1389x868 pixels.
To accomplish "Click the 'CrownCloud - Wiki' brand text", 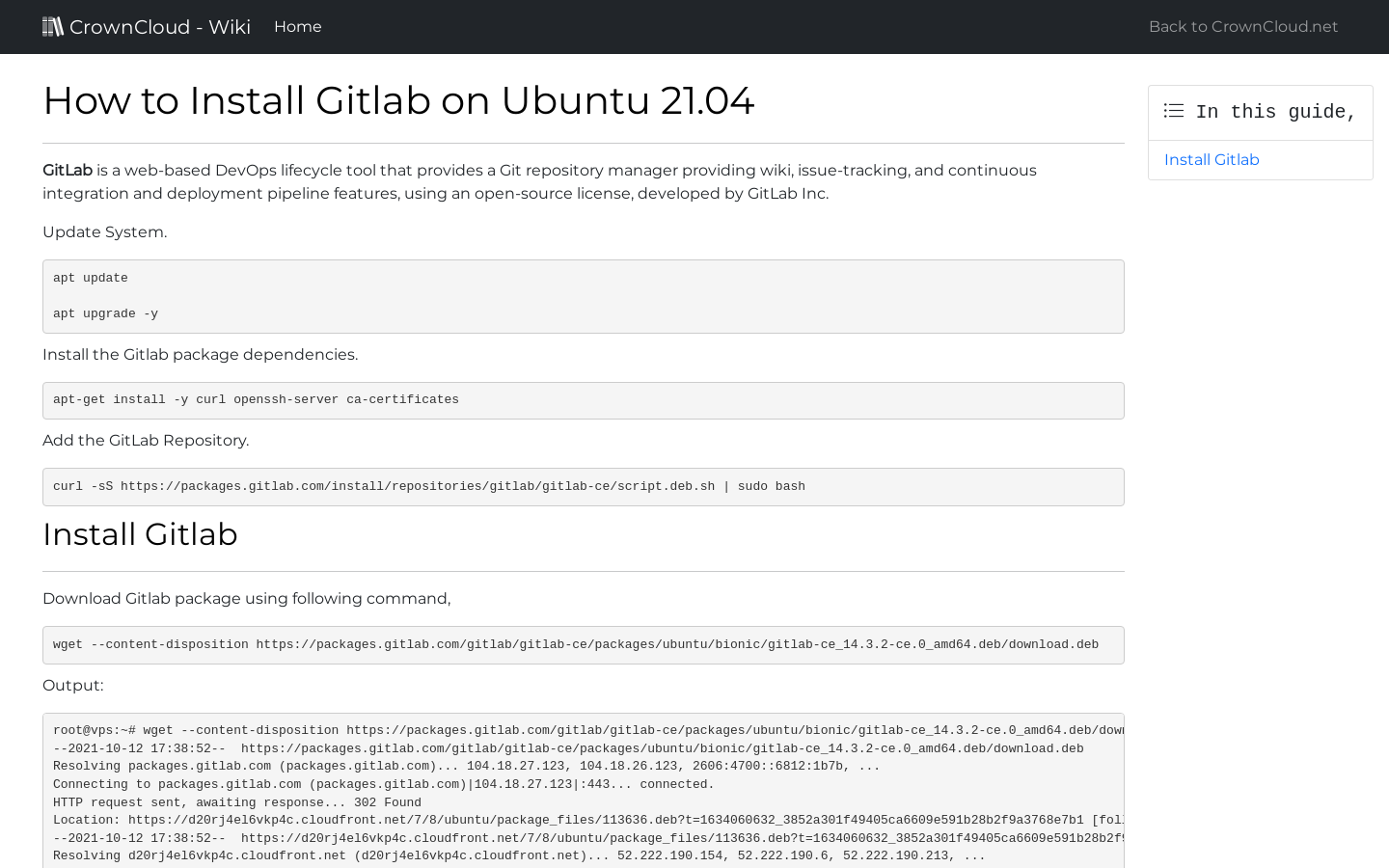I will pos(160,26).
